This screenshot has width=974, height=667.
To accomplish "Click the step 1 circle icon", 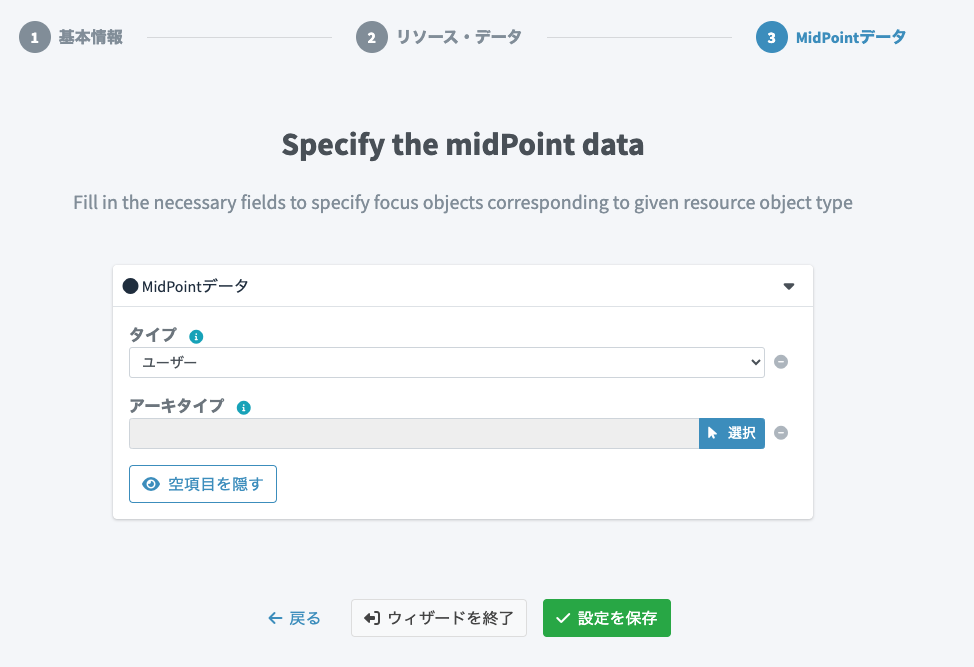I will 34,38.
